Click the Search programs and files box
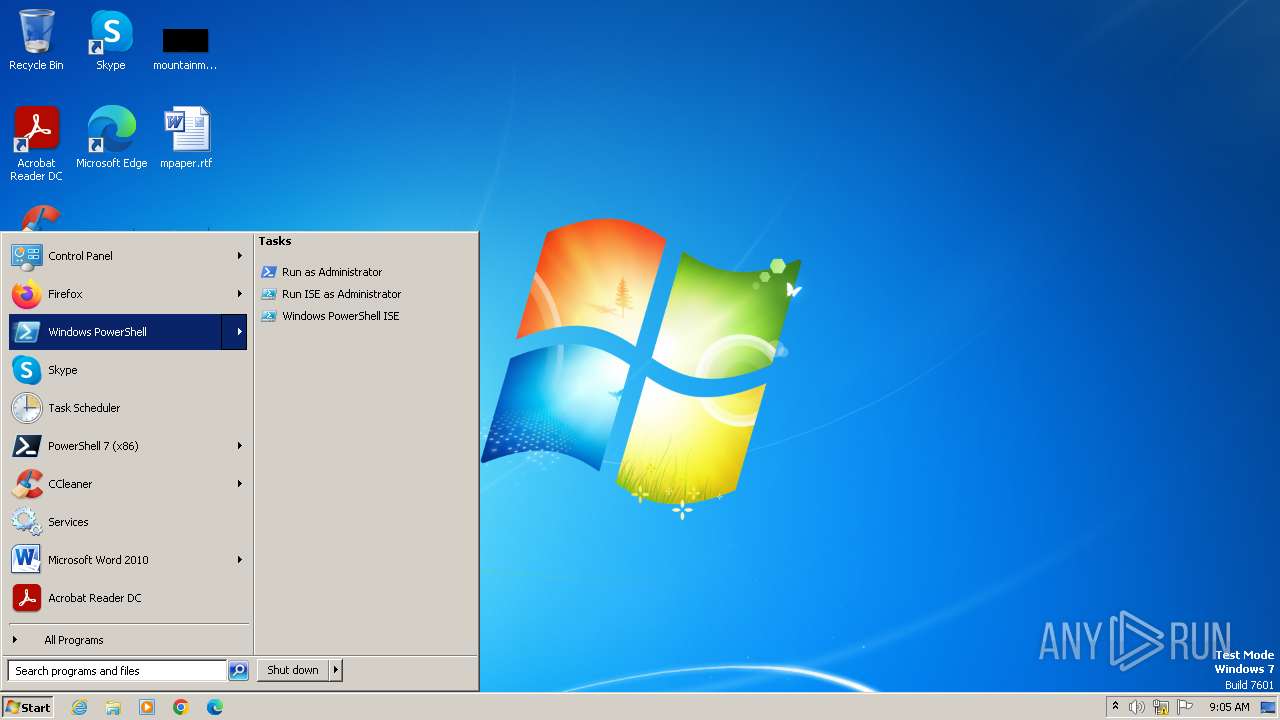Viewport: 1280px width, 720px height. [x=117, y=671]
